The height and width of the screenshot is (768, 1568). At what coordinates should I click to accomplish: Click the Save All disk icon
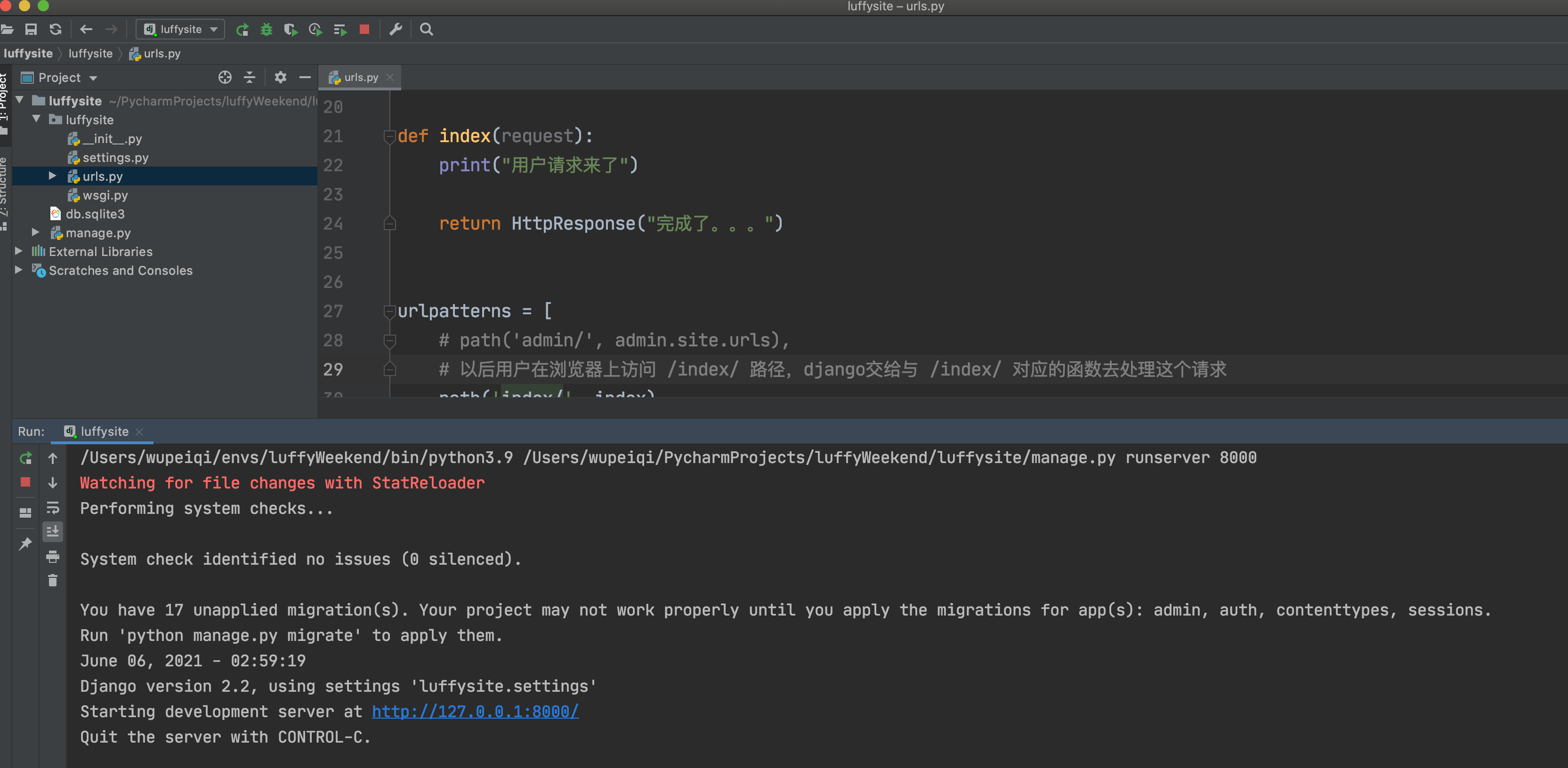tap(31, 29)
